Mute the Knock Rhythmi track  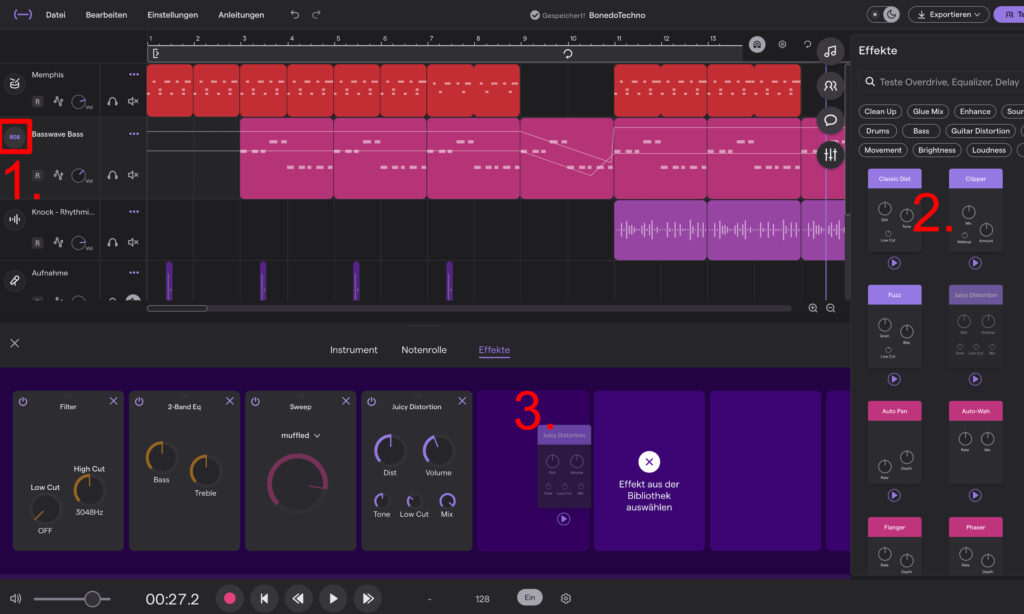[x=133, y=242]
